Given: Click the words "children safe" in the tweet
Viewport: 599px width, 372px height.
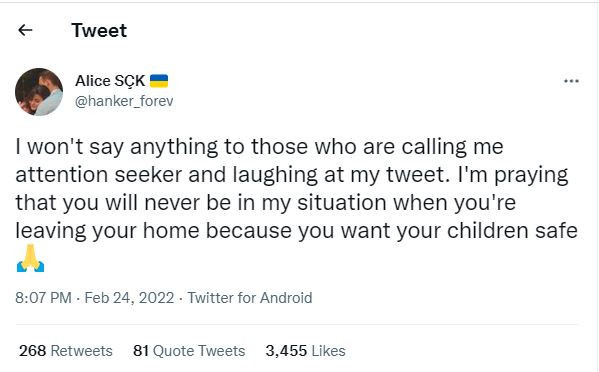Looking at the screenshot, I should tap(512, 230).
